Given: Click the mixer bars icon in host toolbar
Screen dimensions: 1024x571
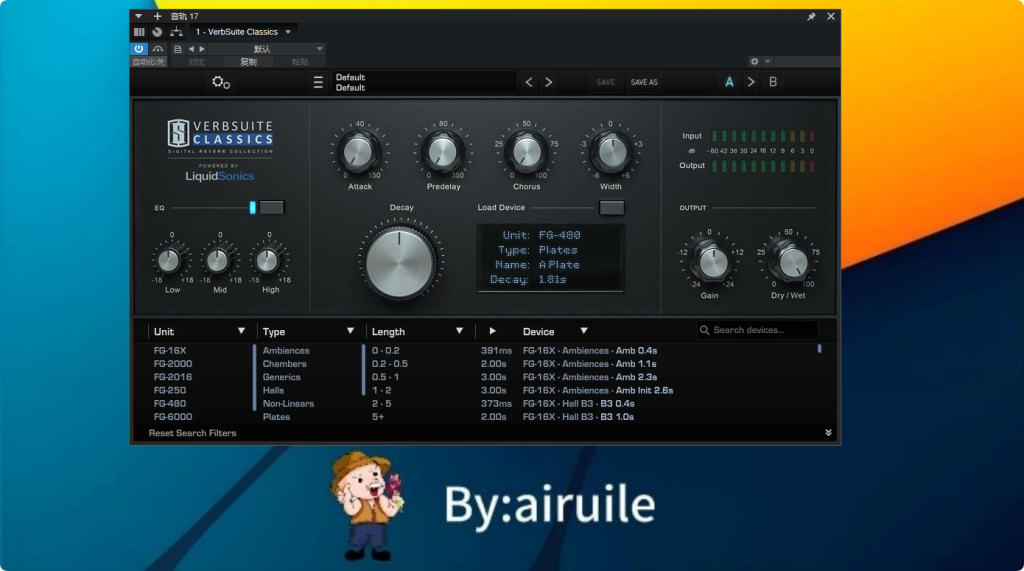Looking at the screenshot, I should click(x=139, y=32).
